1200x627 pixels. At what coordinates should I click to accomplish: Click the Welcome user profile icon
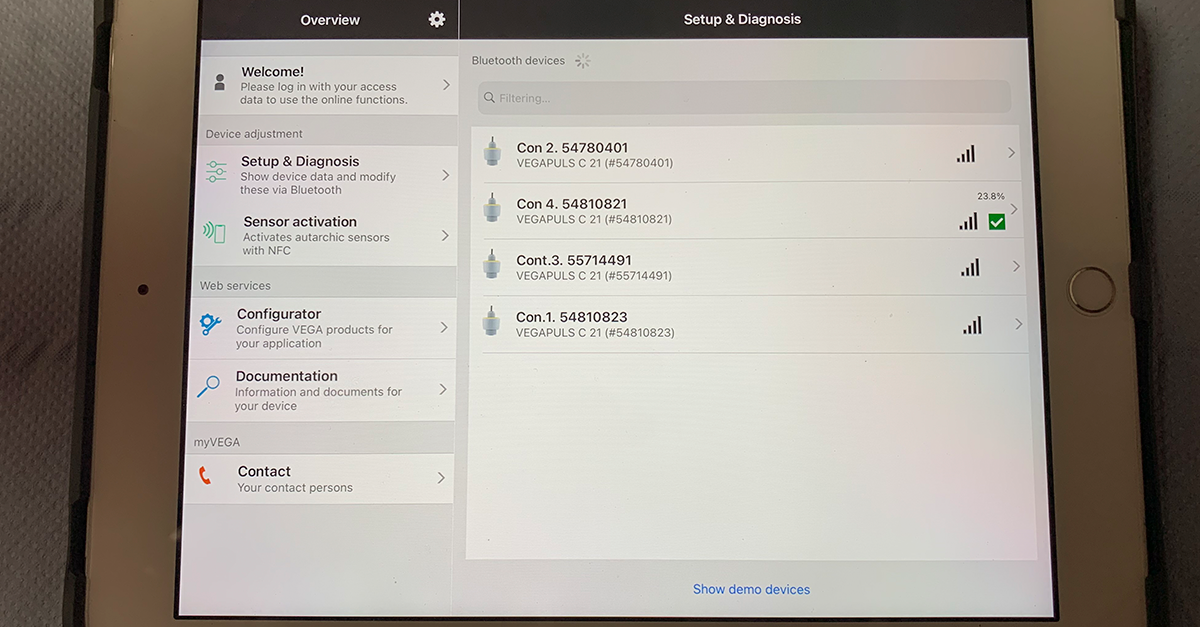[x=220, y=83]
